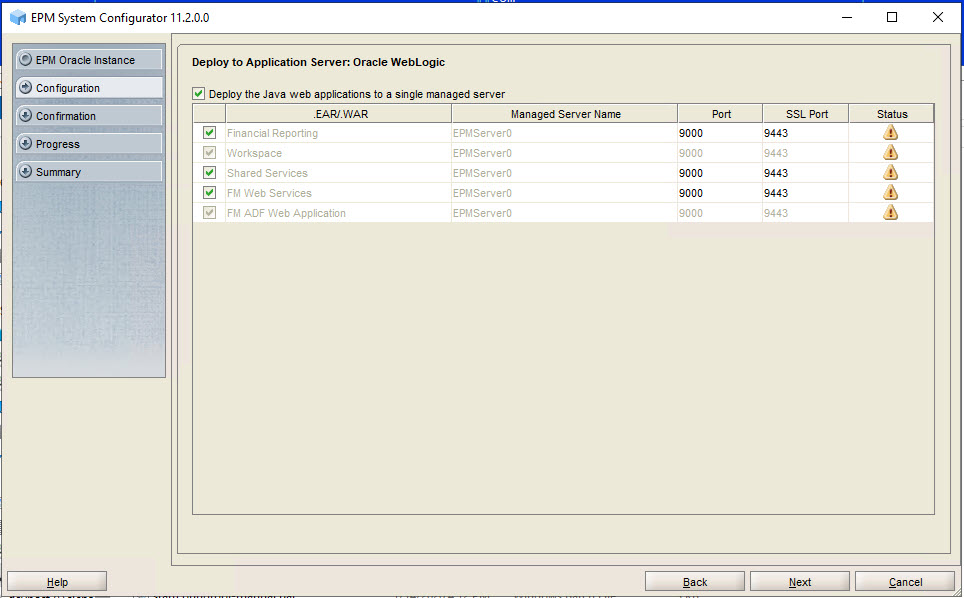Image resolution: width=964 pixels, height=598 pixels.
Task: Select the Confirmation step
Action: (89, 116)
